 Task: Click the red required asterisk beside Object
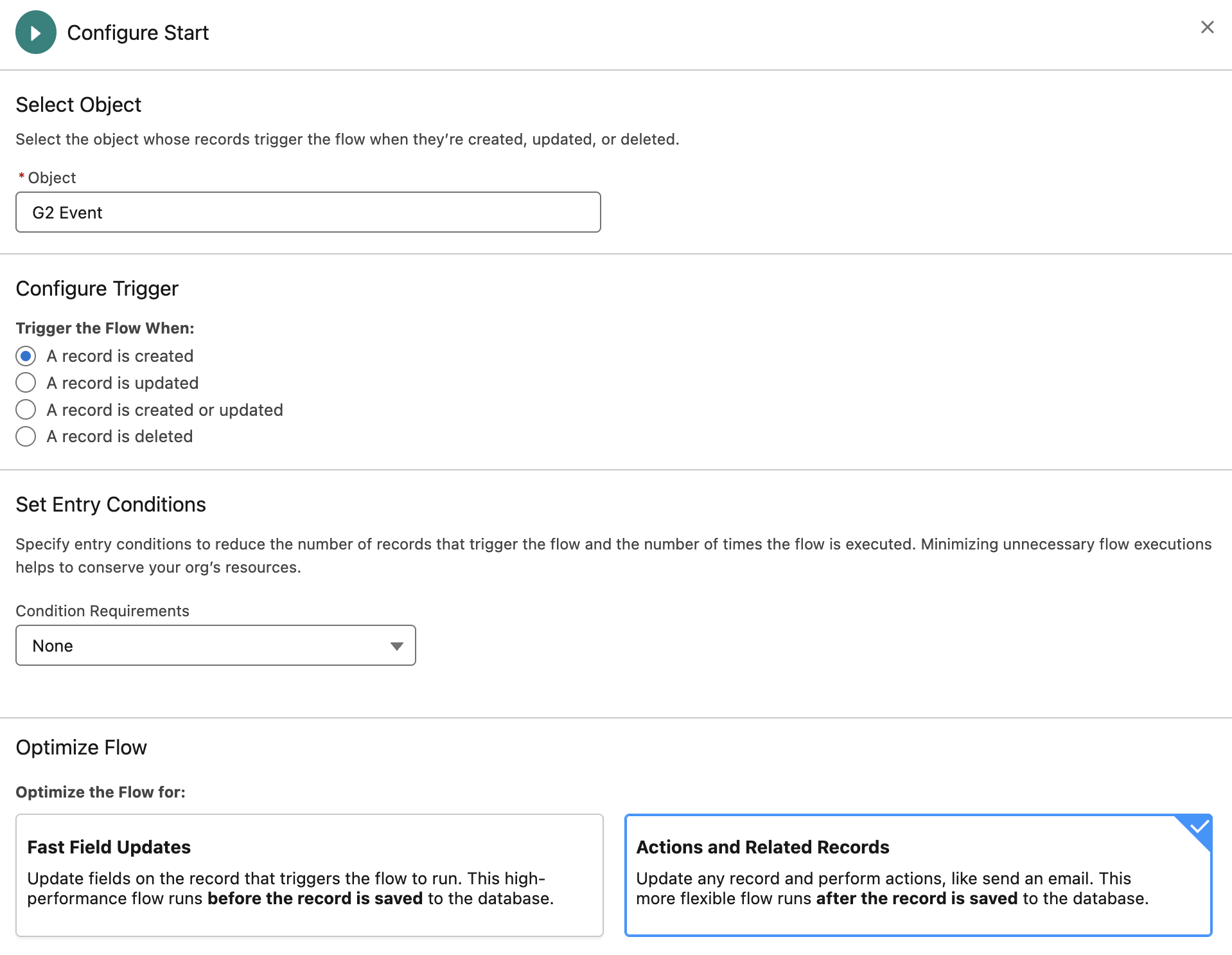21,177
